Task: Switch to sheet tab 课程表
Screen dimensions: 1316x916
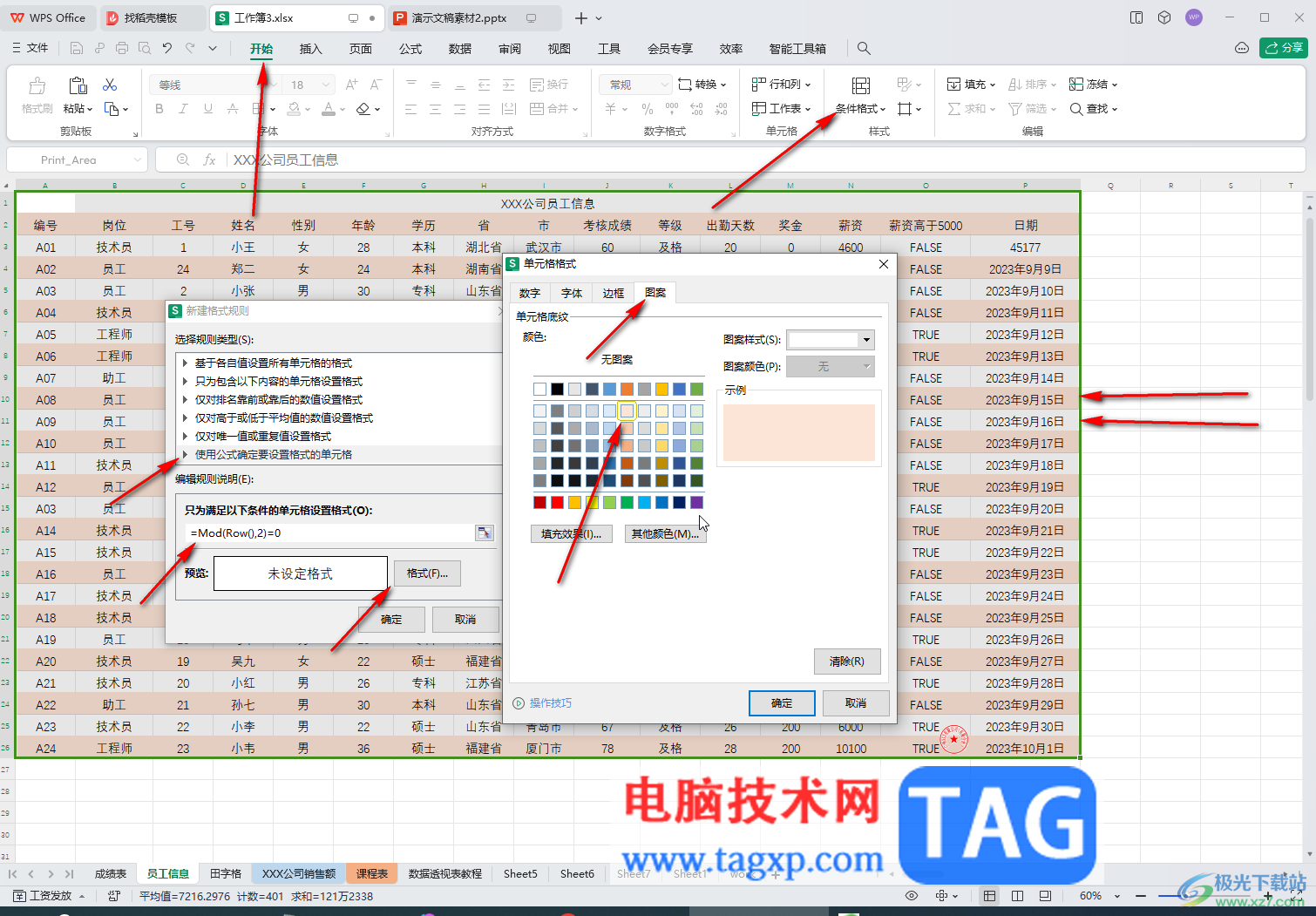Action: pyautogui.click(x=372, y=873)
